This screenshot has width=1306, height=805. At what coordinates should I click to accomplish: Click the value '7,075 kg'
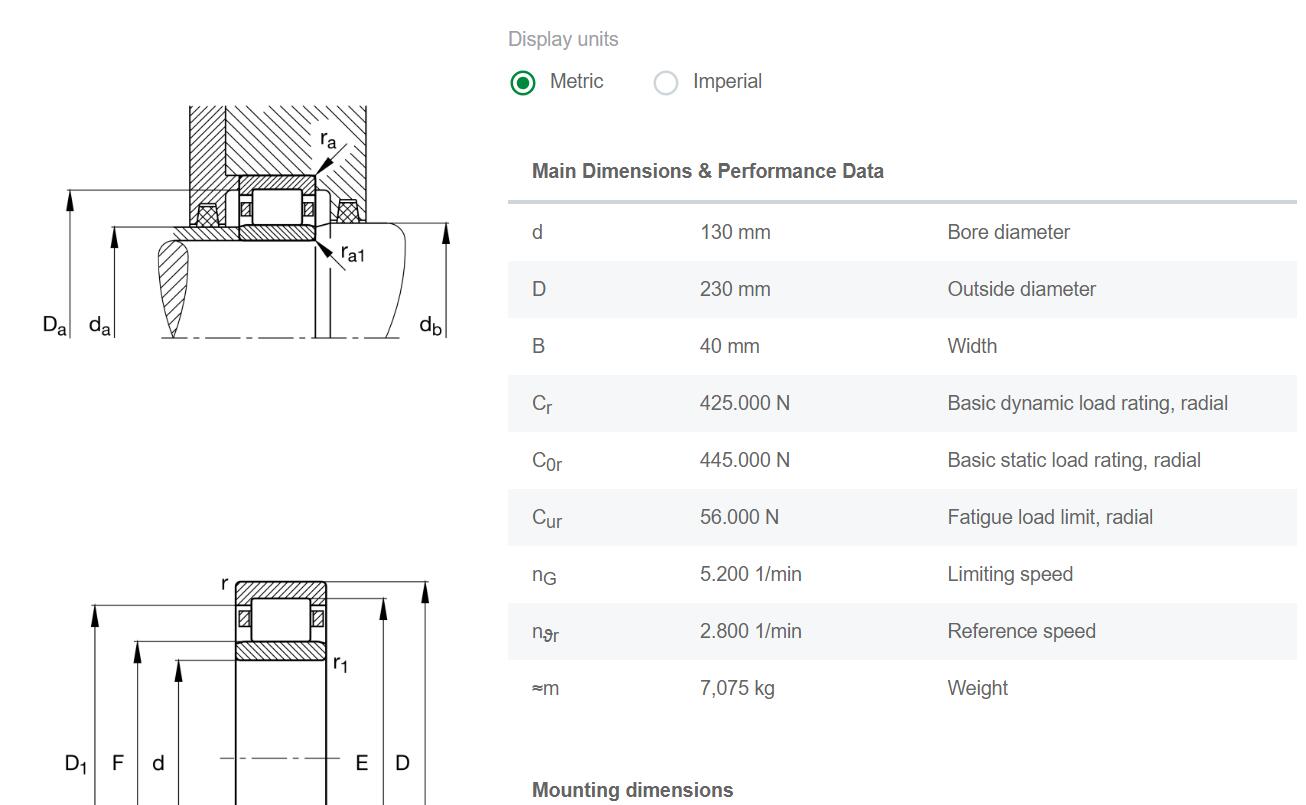click(737, 688)
